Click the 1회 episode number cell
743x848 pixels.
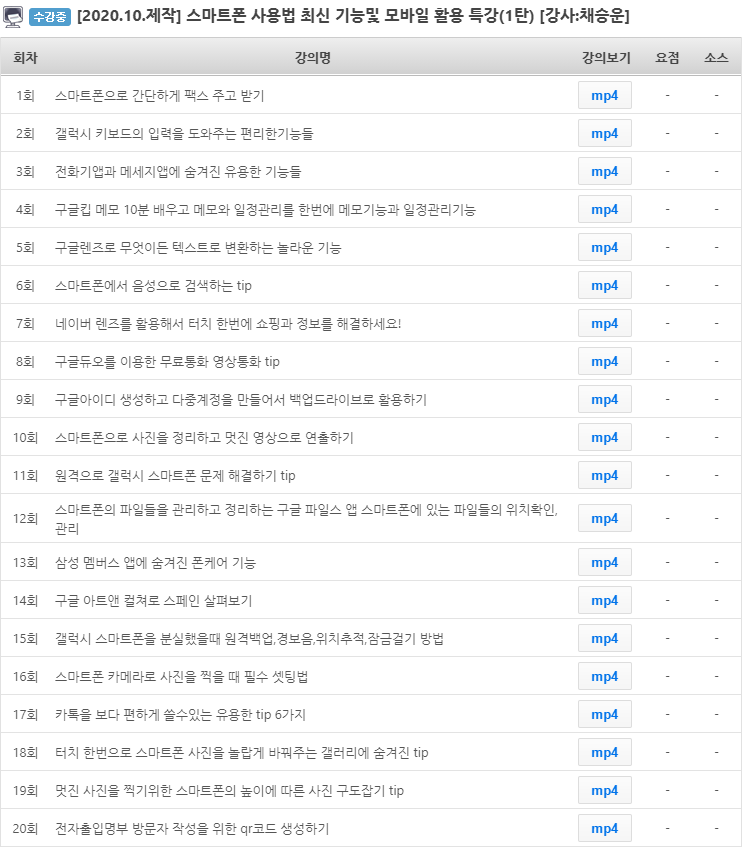coord(25,96)
